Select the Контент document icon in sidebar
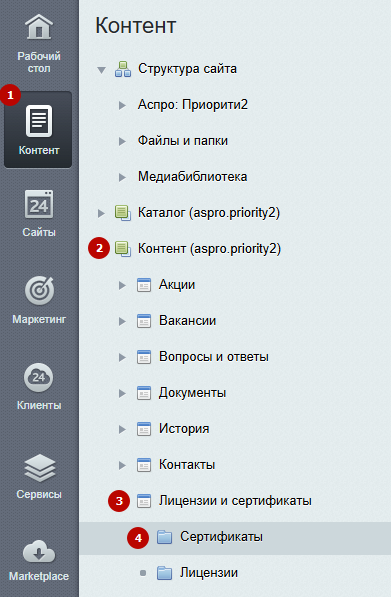The height and width of the screenshot is (597, 391). click(x=39, y=121)
